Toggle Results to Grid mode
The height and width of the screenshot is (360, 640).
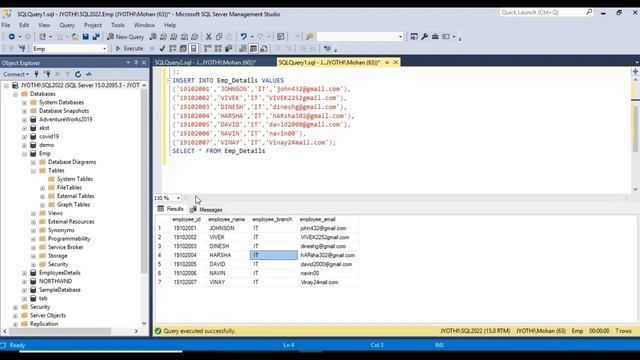point(253,49)
